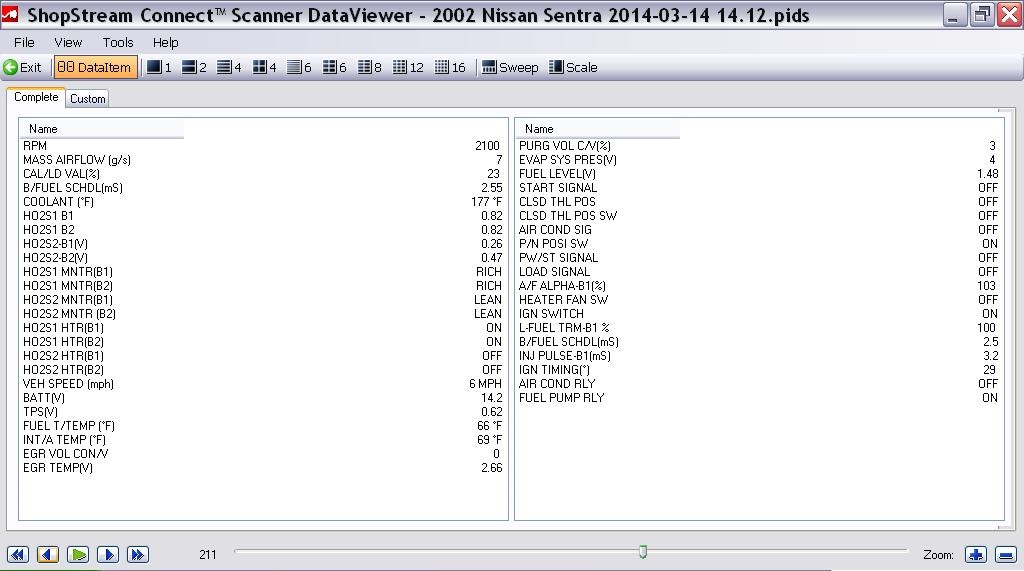Viewport: 1024px width, 571px height.
Task: Select the EVAP SYS PRES(V) row
Action: coord(758,159)
